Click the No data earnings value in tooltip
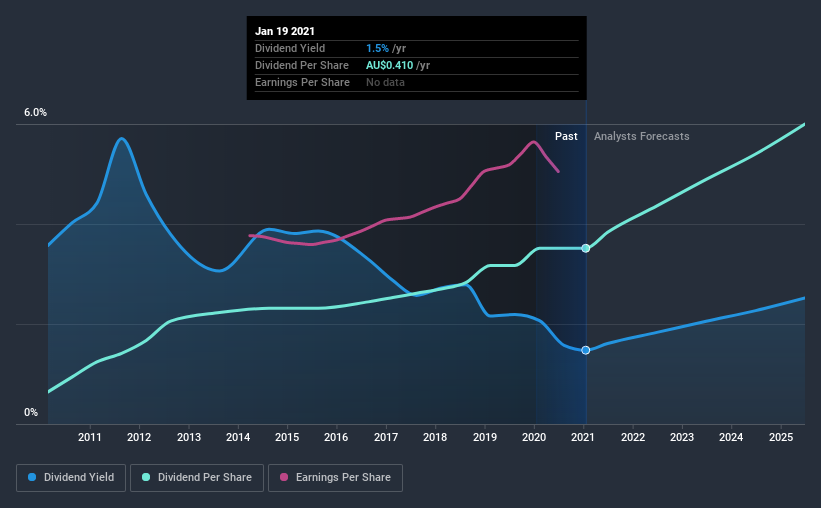Viewport: 821px width, 508px height. 385,82
